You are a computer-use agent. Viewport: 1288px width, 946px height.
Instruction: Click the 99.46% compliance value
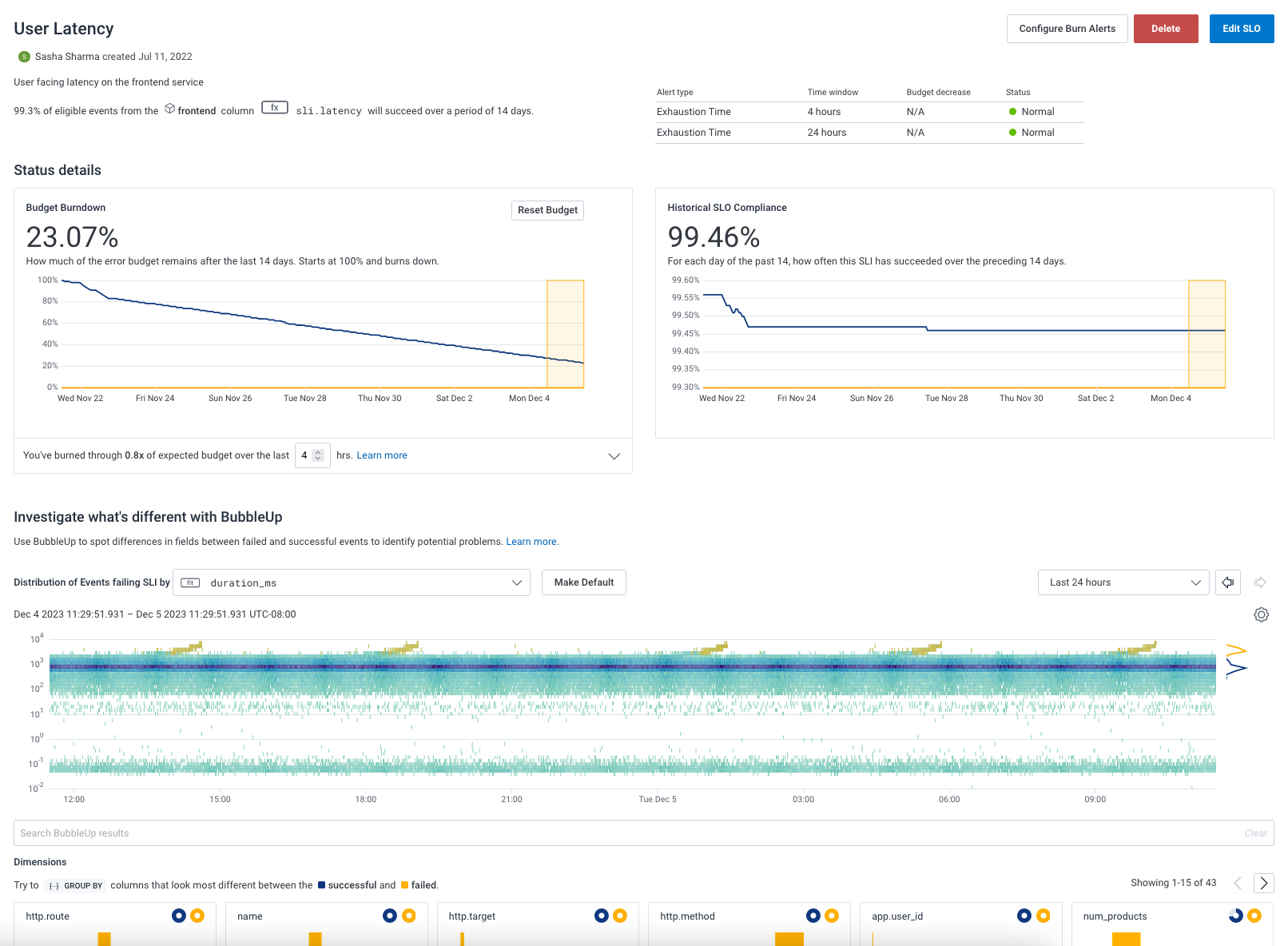[714, 237]
